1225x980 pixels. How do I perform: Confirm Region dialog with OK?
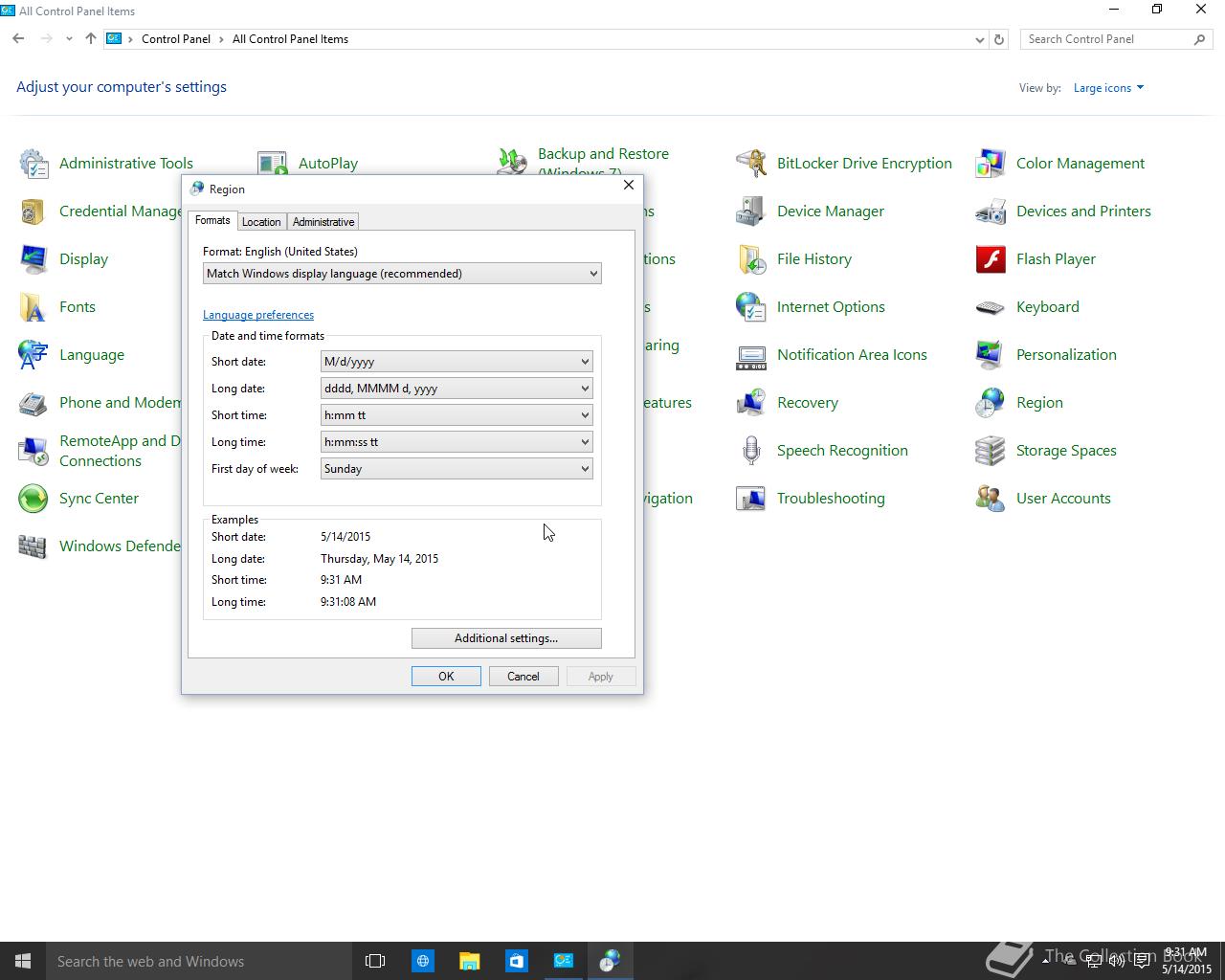pos(446,677)
